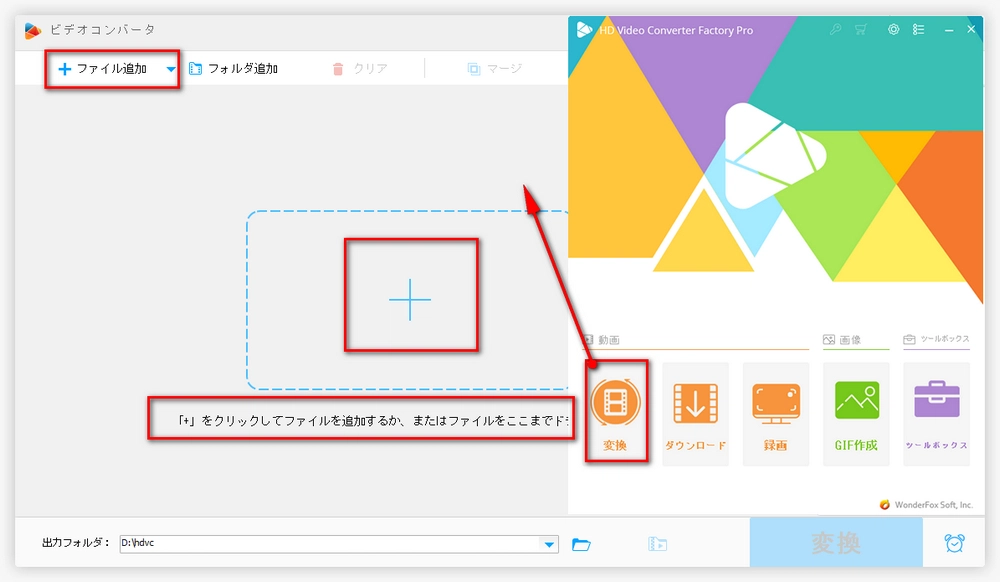Open output folder with the folder icon

[581, 544]
